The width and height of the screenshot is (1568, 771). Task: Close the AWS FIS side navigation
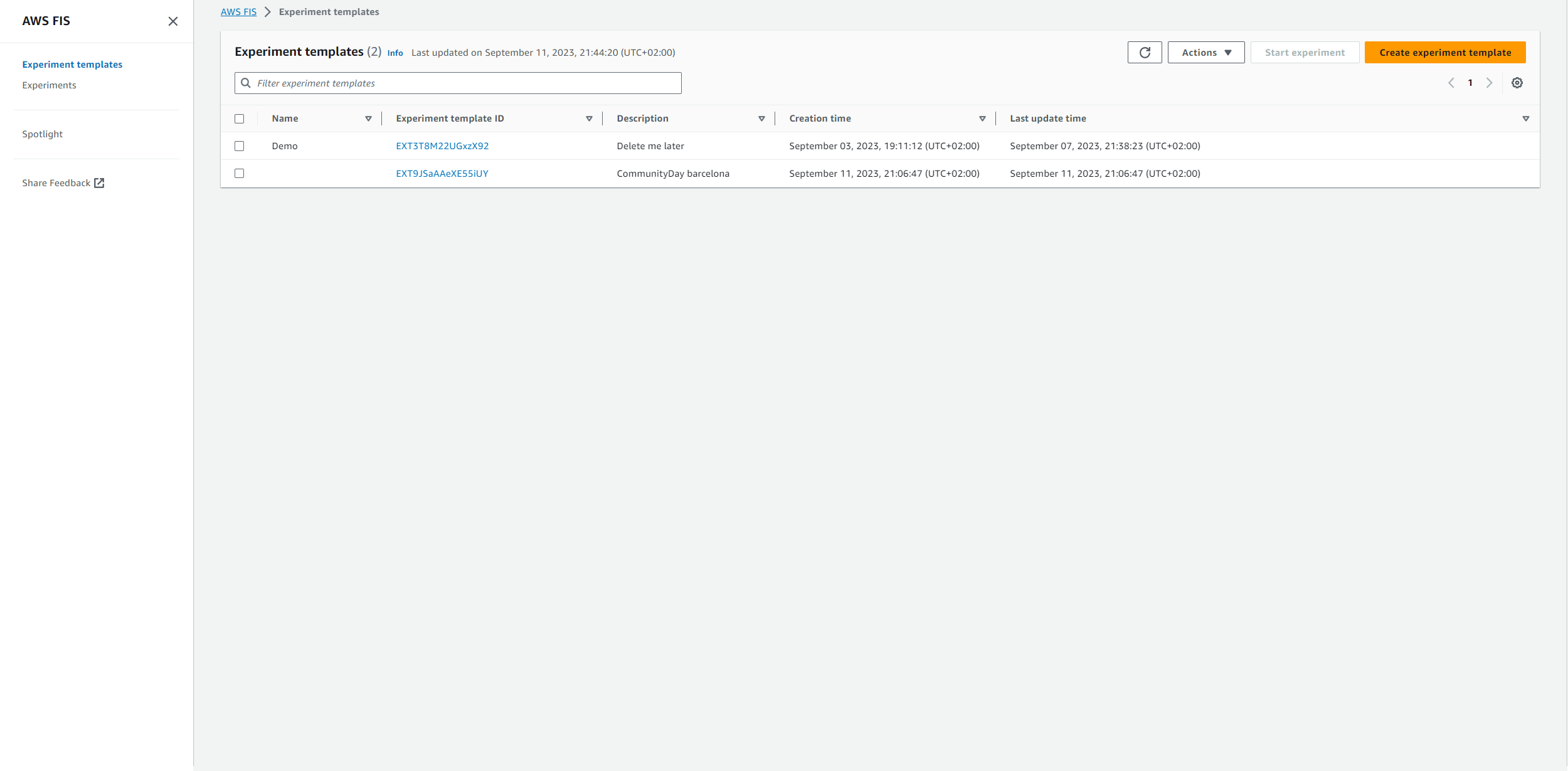click(173, 21)
